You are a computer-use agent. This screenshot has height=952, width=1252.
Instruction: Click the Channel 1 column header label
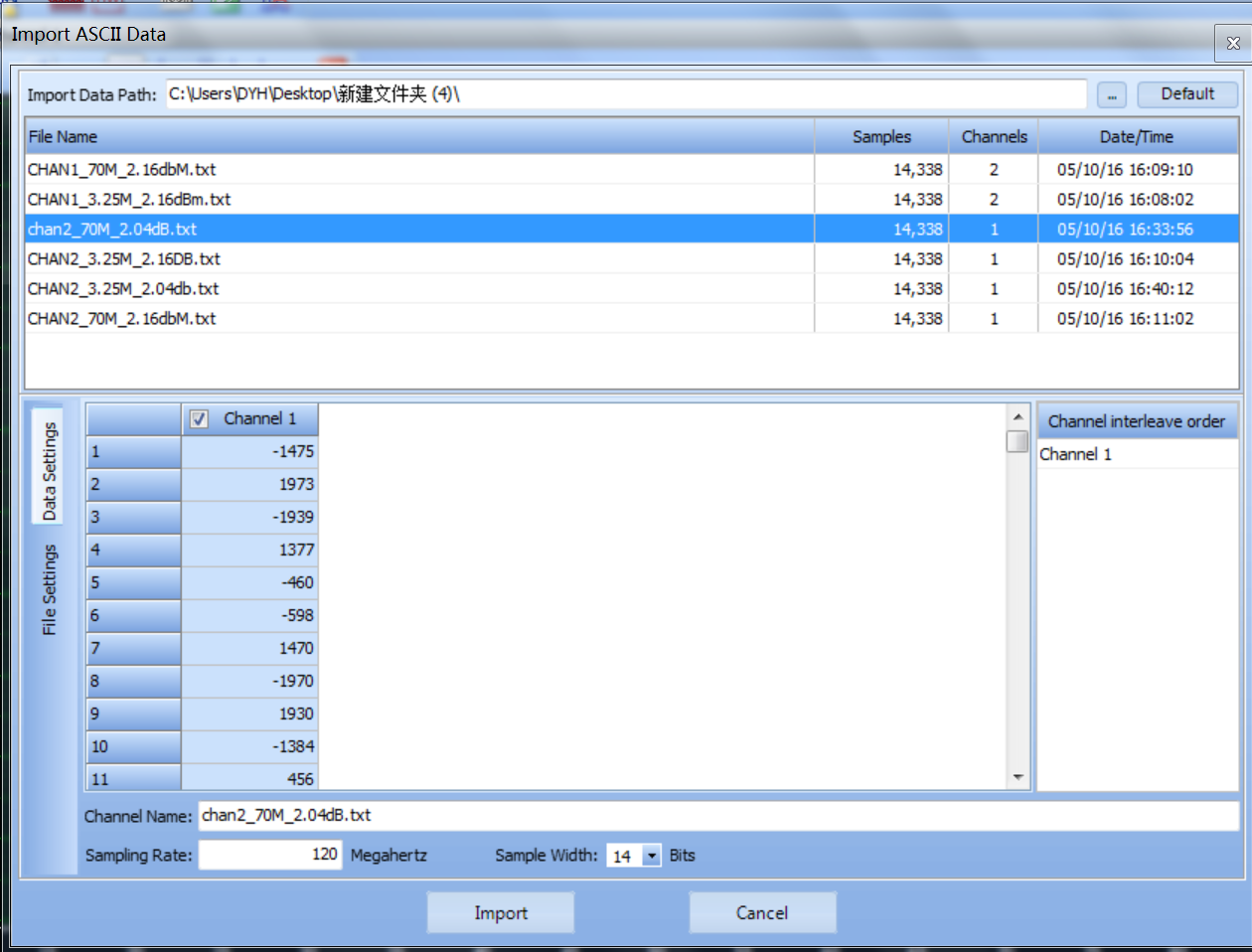pos(260,419)
